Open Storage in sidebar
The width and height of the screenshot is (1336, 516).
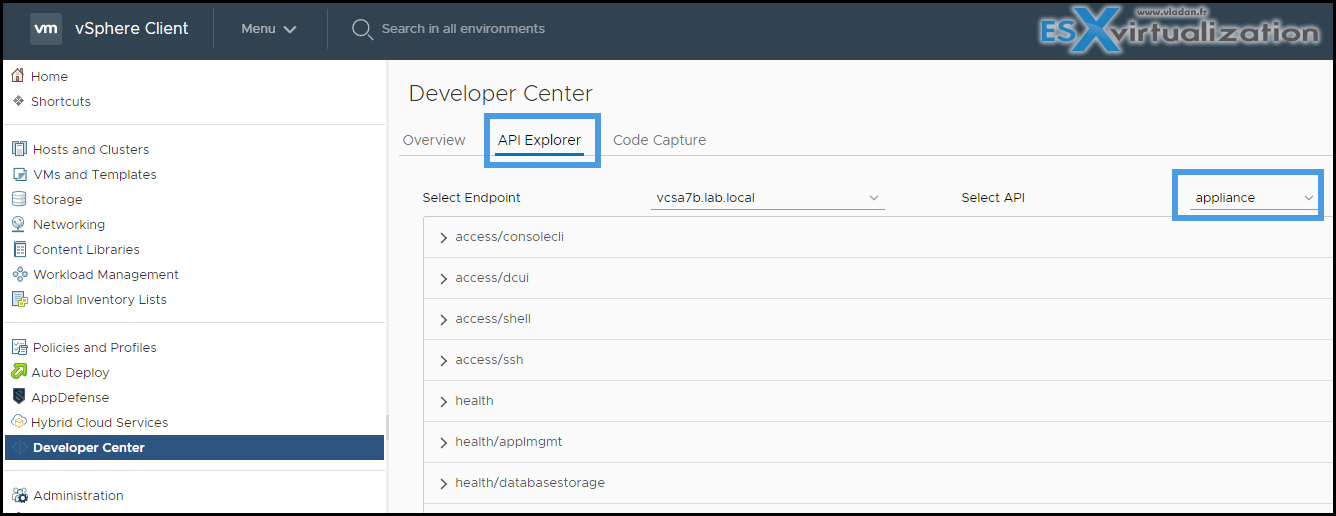coord(58,199)
